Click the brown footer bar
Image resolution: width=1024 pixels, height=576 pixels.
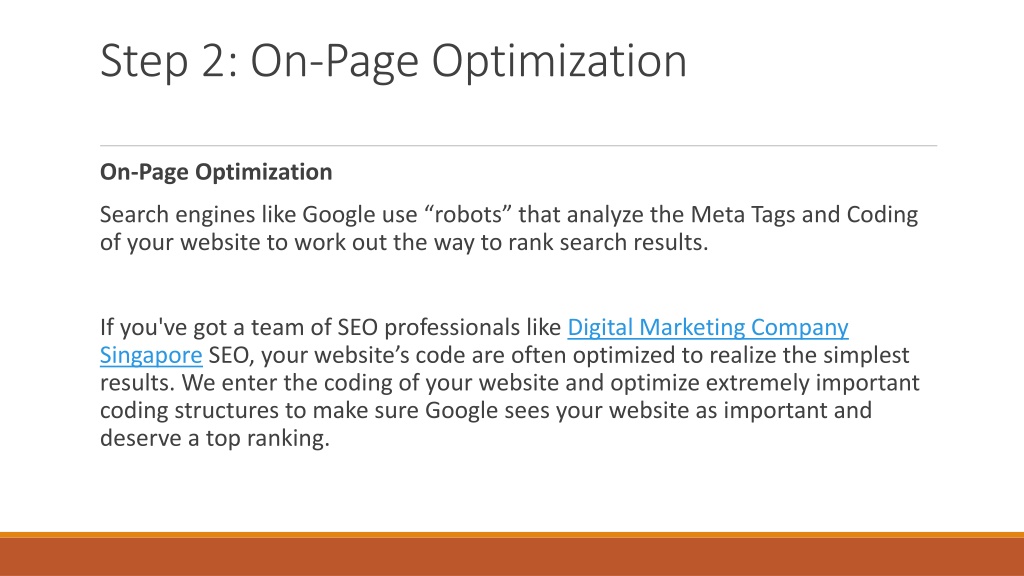(x=512, y=557)
